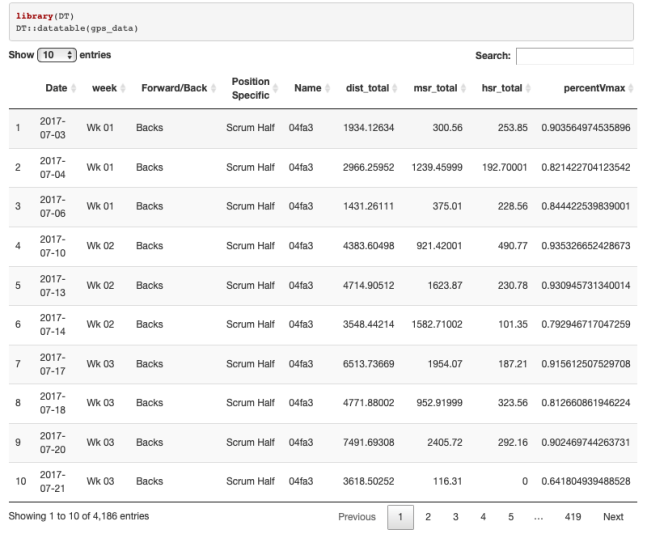Go to page 2
This screenshot has height=534, width=647.
(428, 517)
